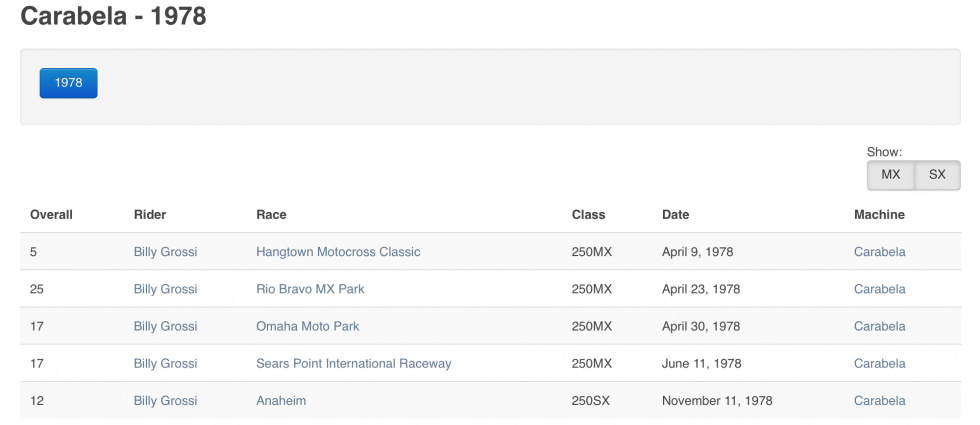
Task: Open Billy Grossi in the Hangtown row
Action: 165,252
